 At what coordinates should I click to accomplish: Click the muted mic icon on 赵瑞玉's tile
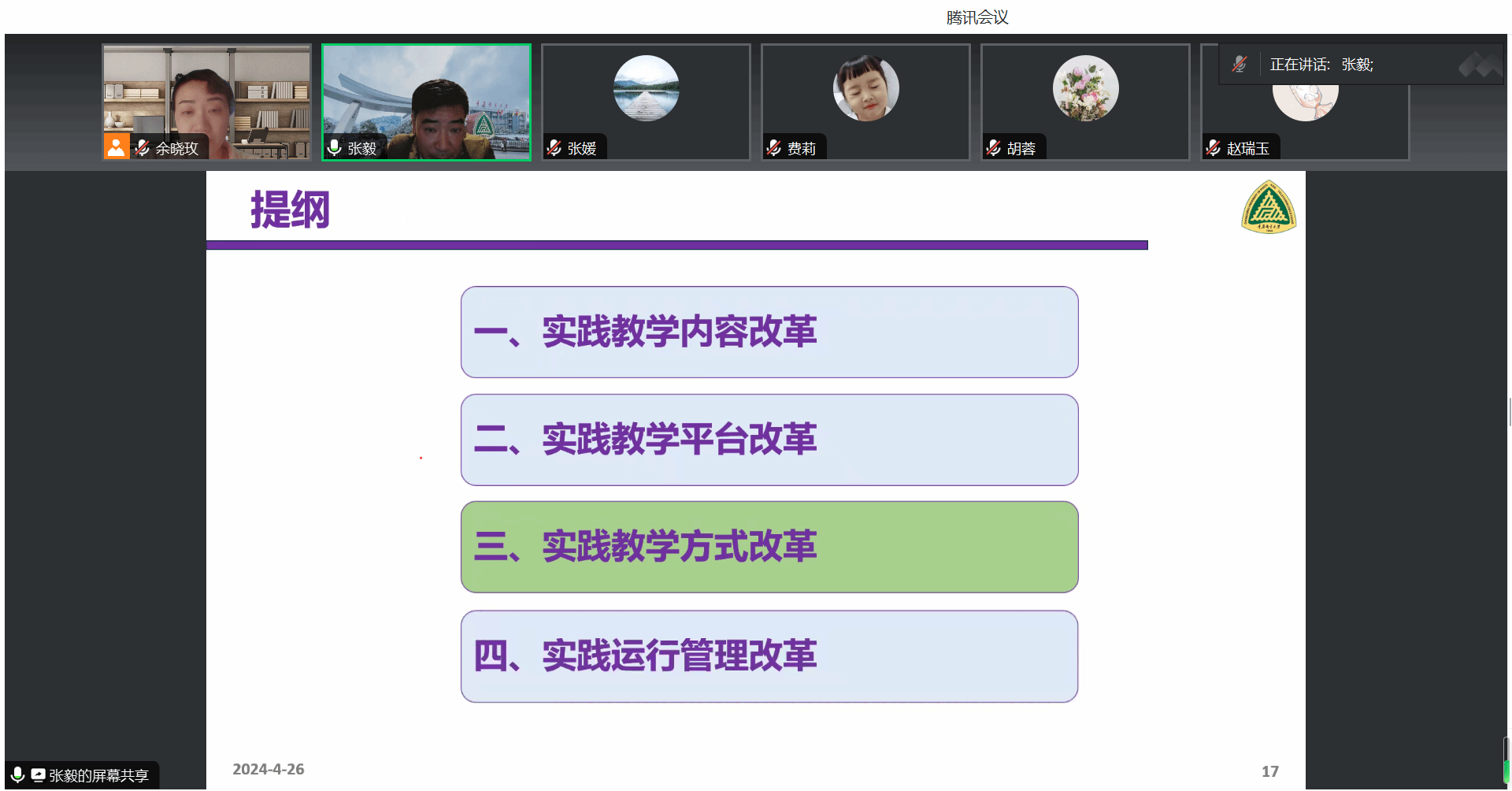point(1214,147)
